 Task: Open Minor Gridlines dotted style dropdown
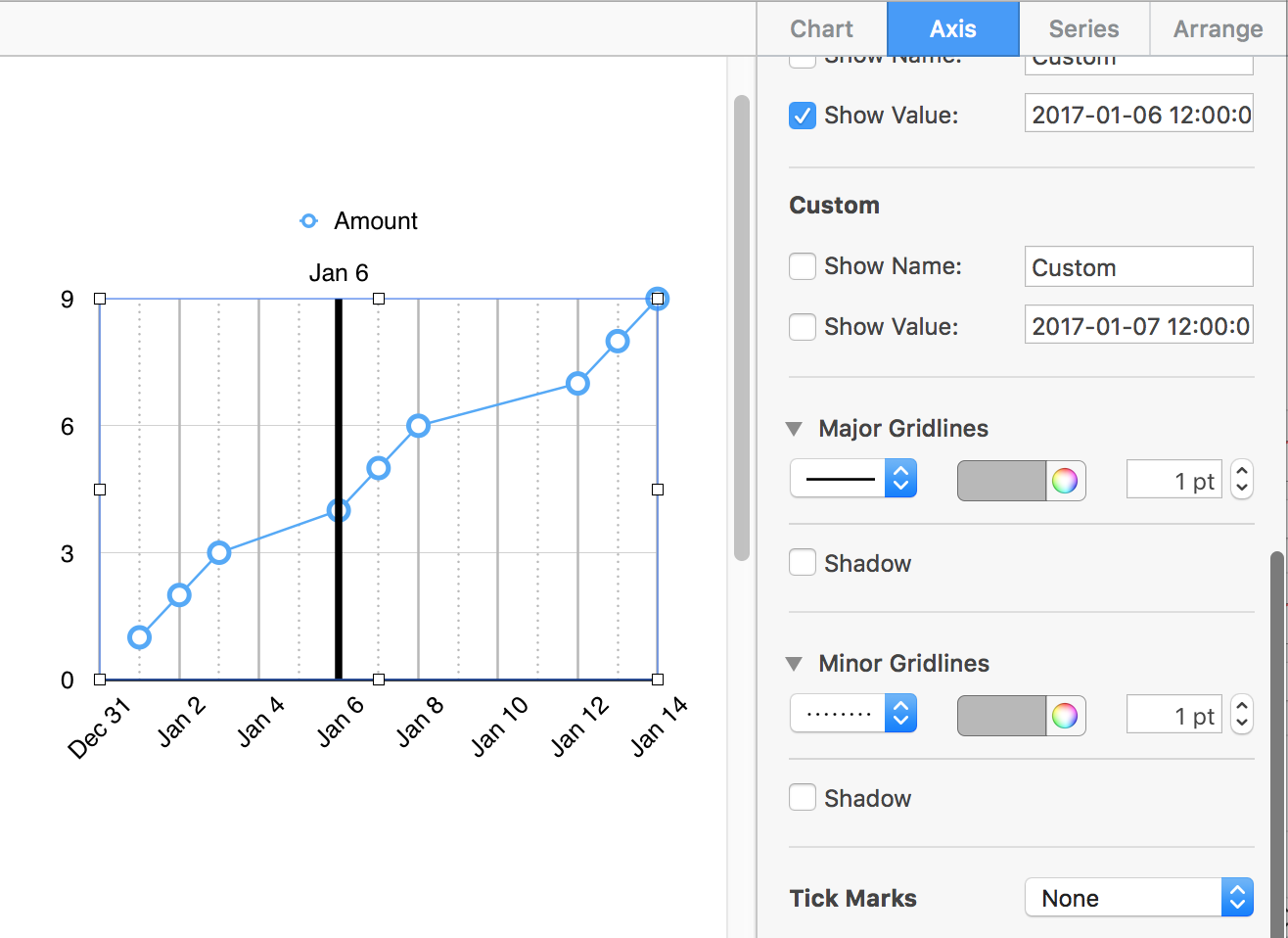tap(852, 714)
